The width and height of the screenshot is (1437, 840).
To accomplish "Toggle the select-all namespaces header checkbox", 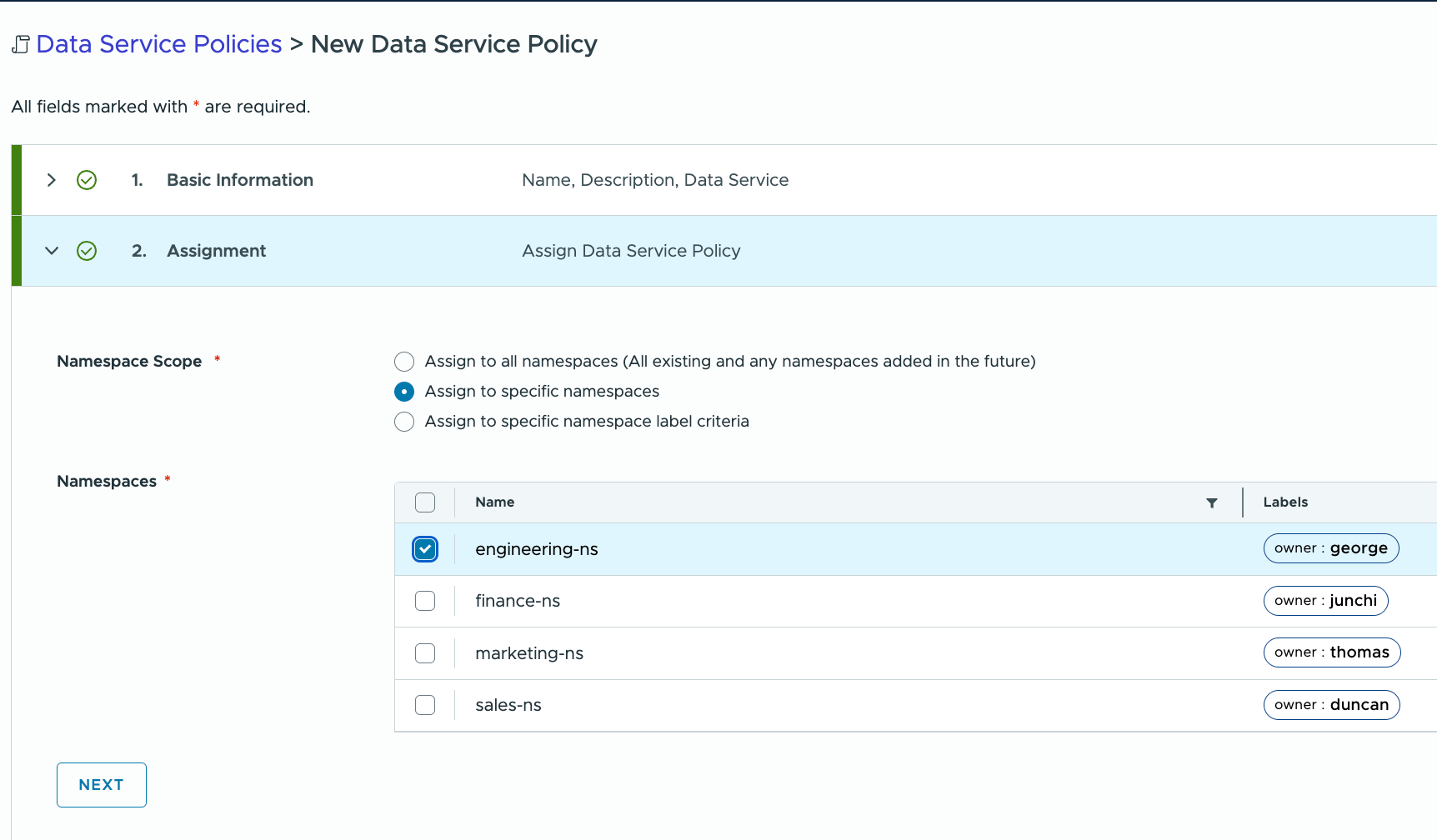I will tap(425, 502).
